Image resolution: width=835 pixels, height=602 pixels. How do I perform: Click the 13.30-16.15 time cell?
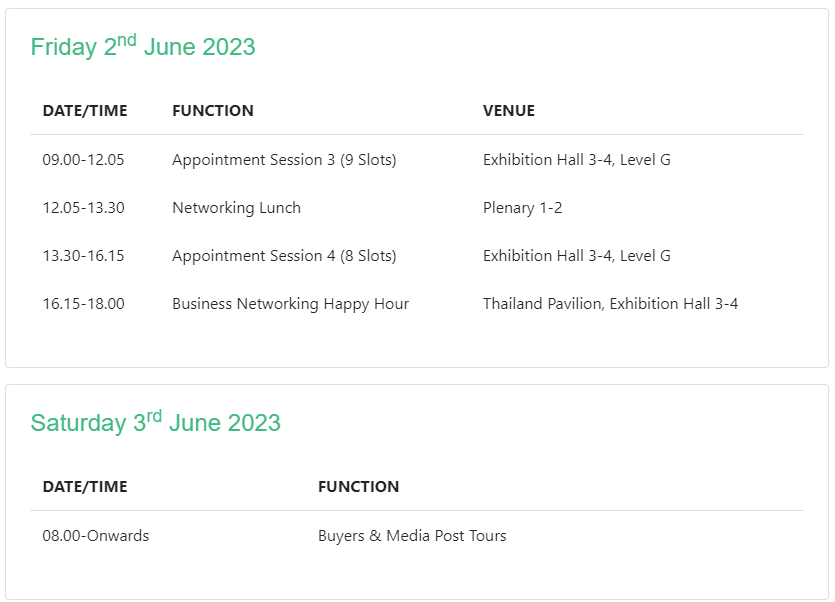84,255
